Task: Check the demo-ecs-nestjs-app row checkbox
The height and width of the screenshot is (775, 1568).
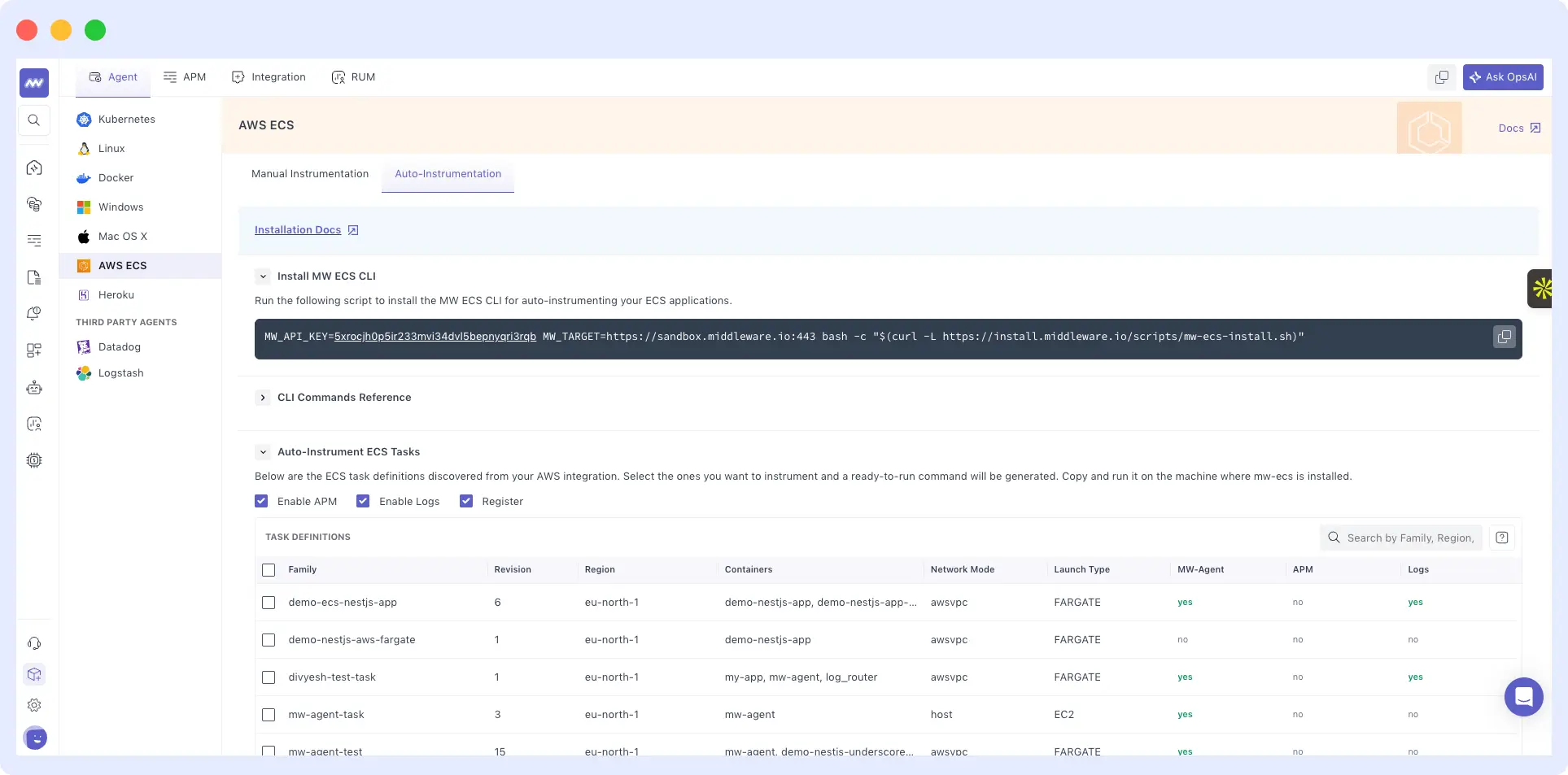Action: pyautogui.click(x=269, y=603)
